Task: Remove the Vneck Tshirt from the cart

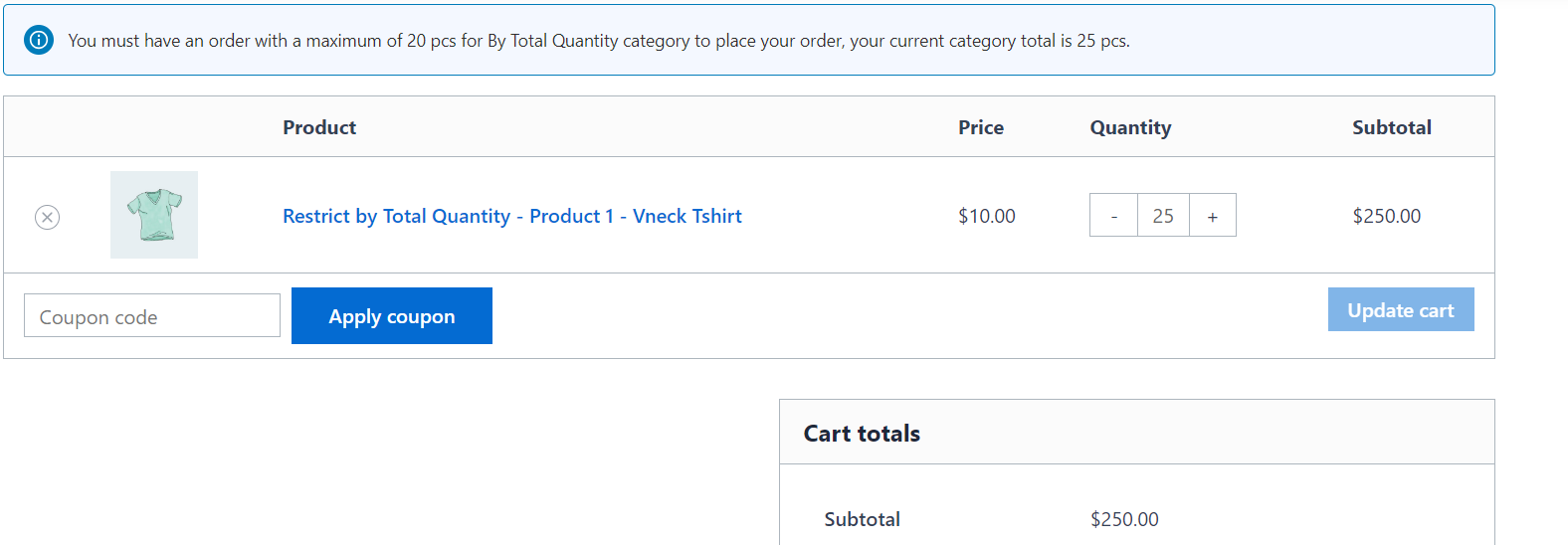Action: (47, 217)
